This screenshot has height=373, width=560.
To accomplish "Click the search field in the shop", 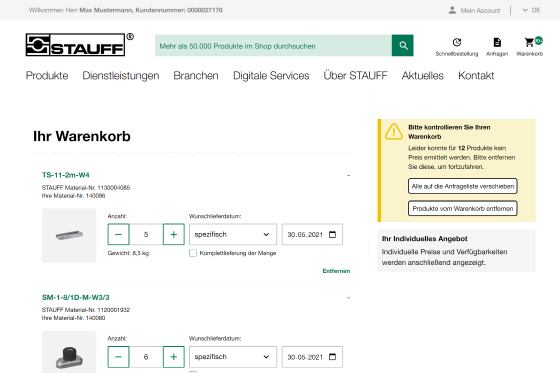I will 273,45.
